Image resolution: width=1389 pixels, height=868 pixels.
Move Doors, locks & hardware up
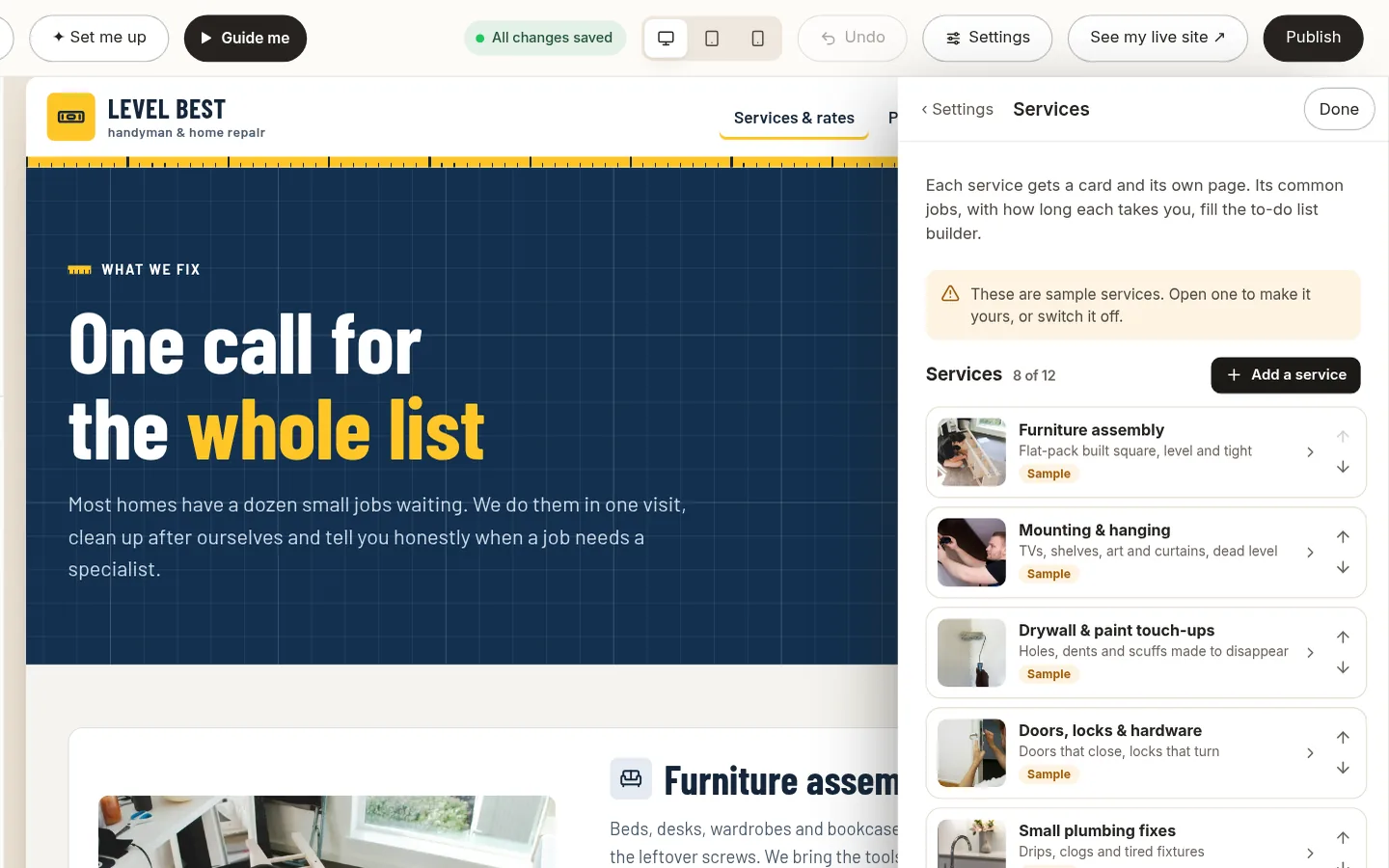click(x=1343, y=738)
